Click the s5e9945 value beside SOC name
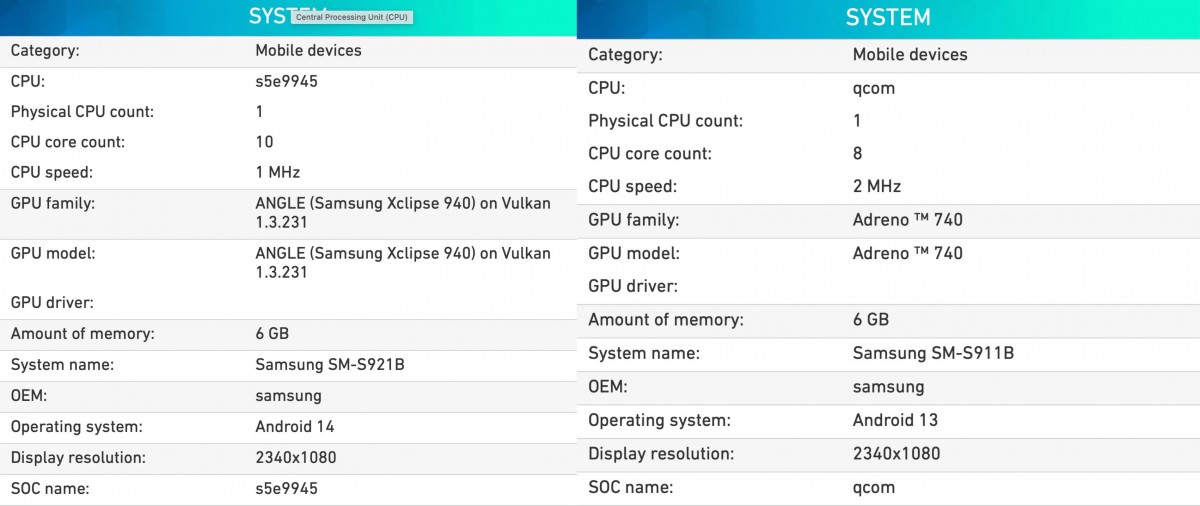This screenshot has height=506, width=1200. 286,489
